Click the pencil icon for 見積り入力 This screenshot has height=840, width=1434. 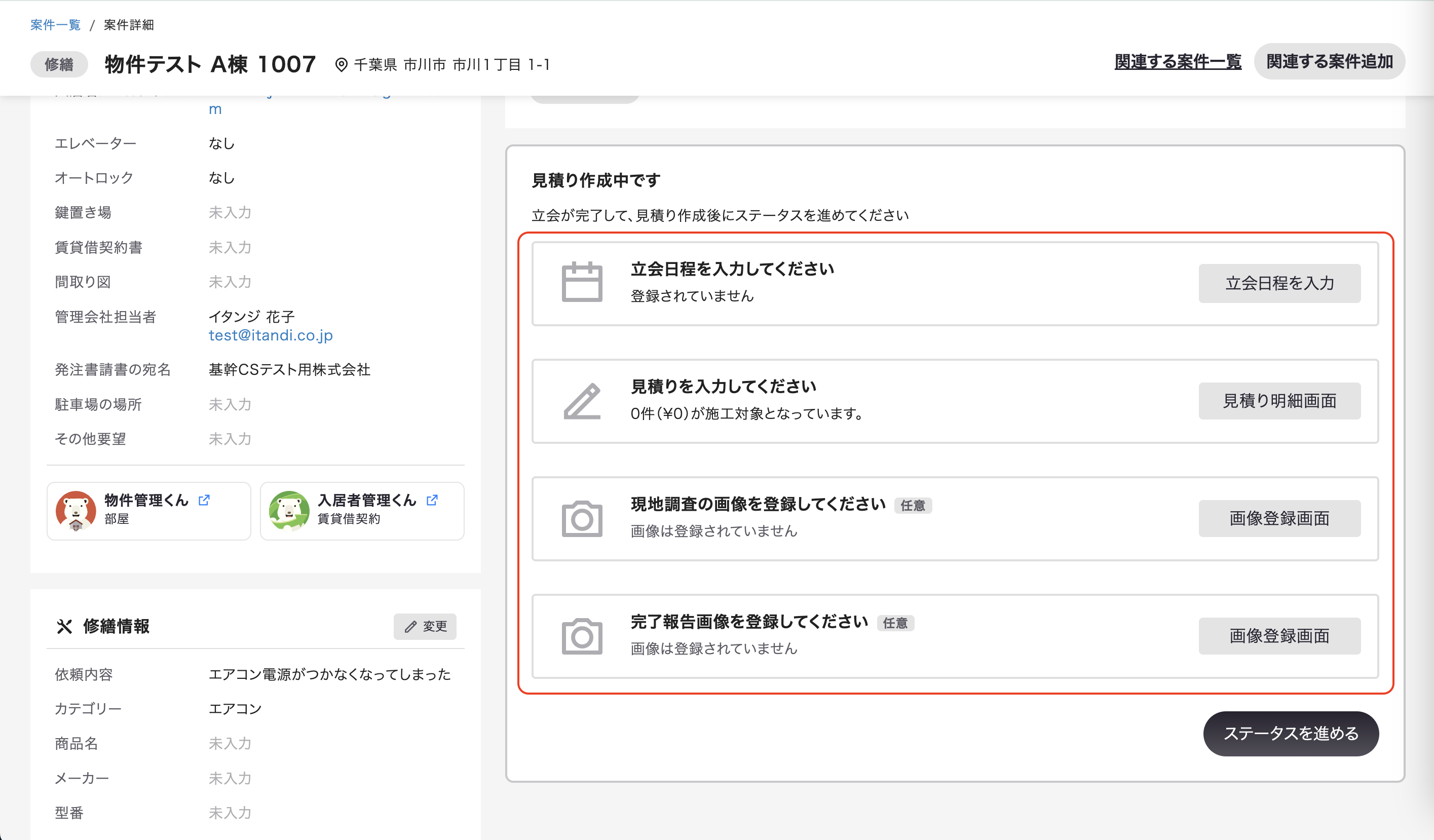click(x=582, y=401)
